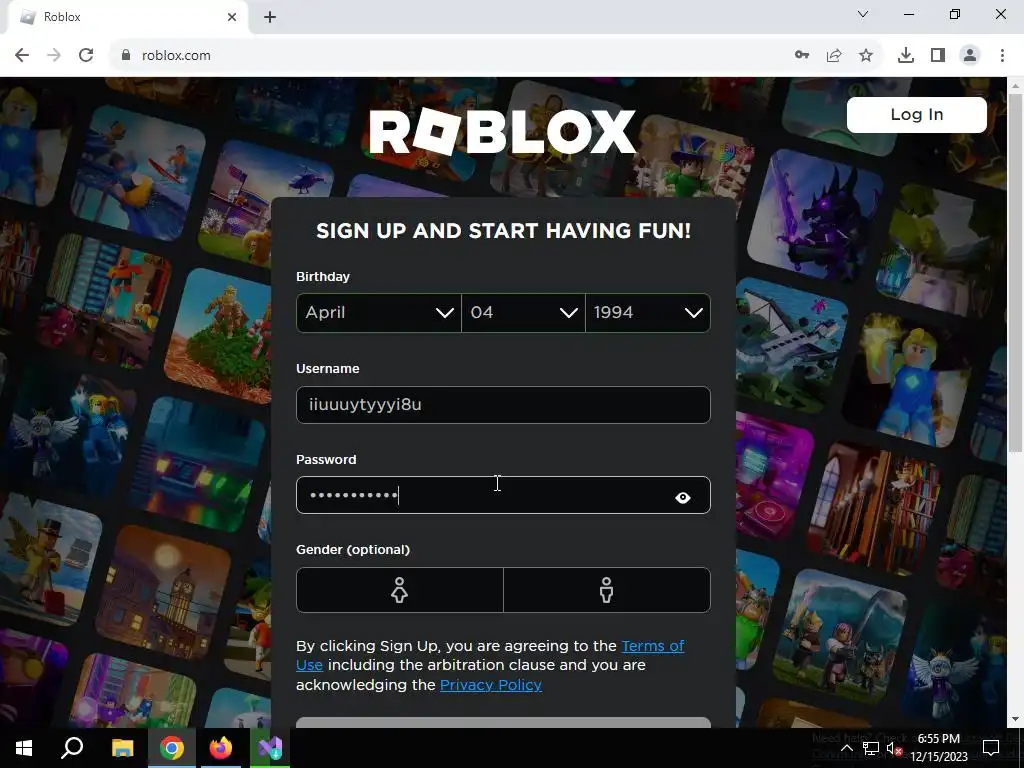The height and width of the screenshot is (768, 1024).
Task: Open the tab search chevron
Action: tap(863, 14)
